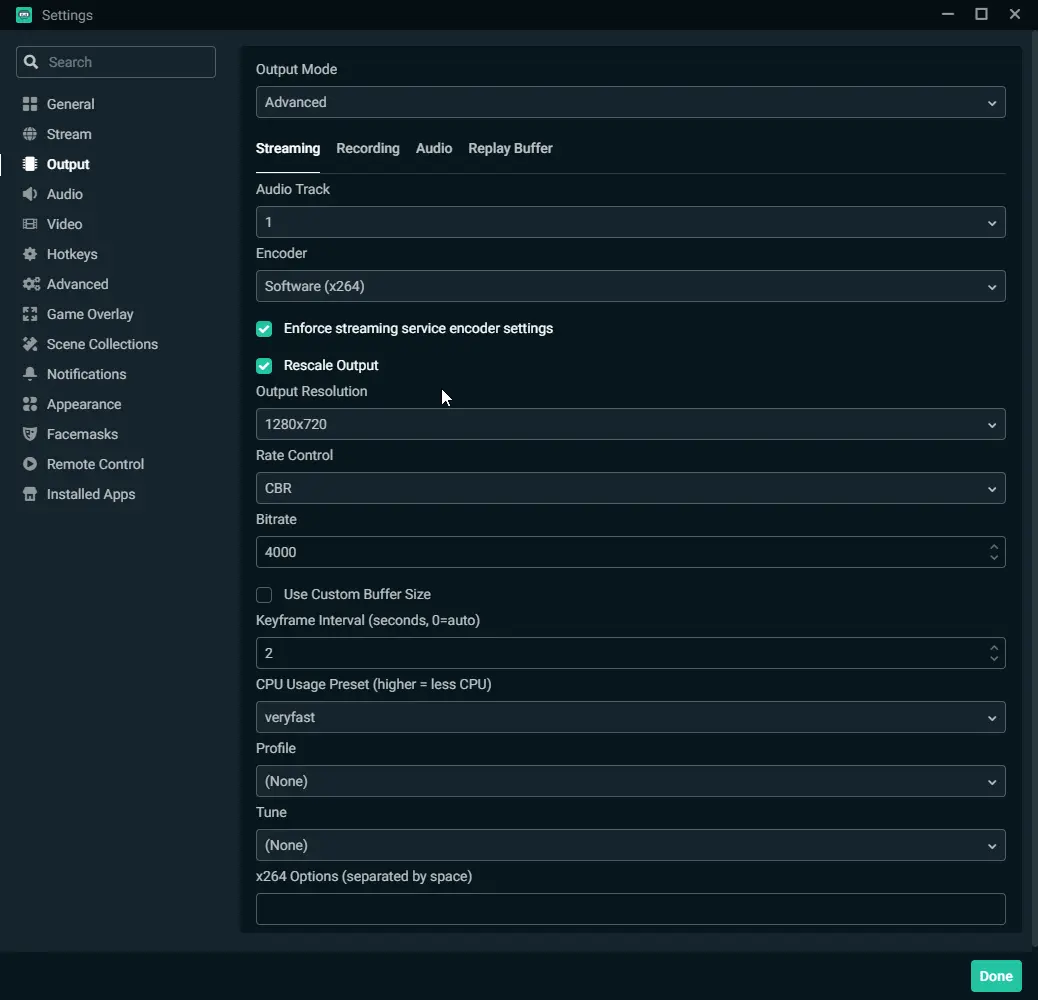This screenshot has height=1000, width=1038.
Task: Uncheck the Rescale Output option
Action: click(x=264, y=365)
